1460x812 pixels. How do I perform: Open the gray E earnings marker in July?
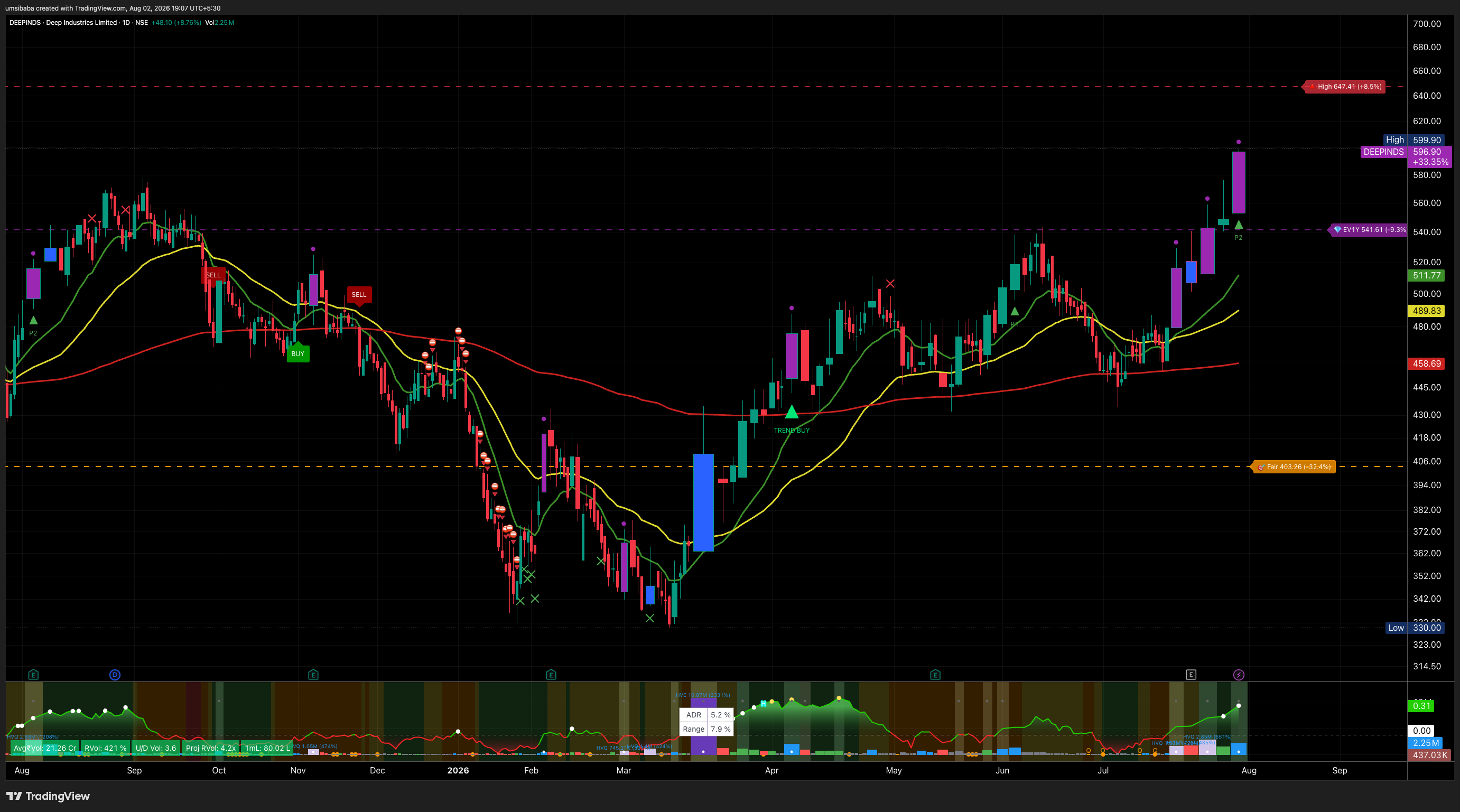[1191, 675]
